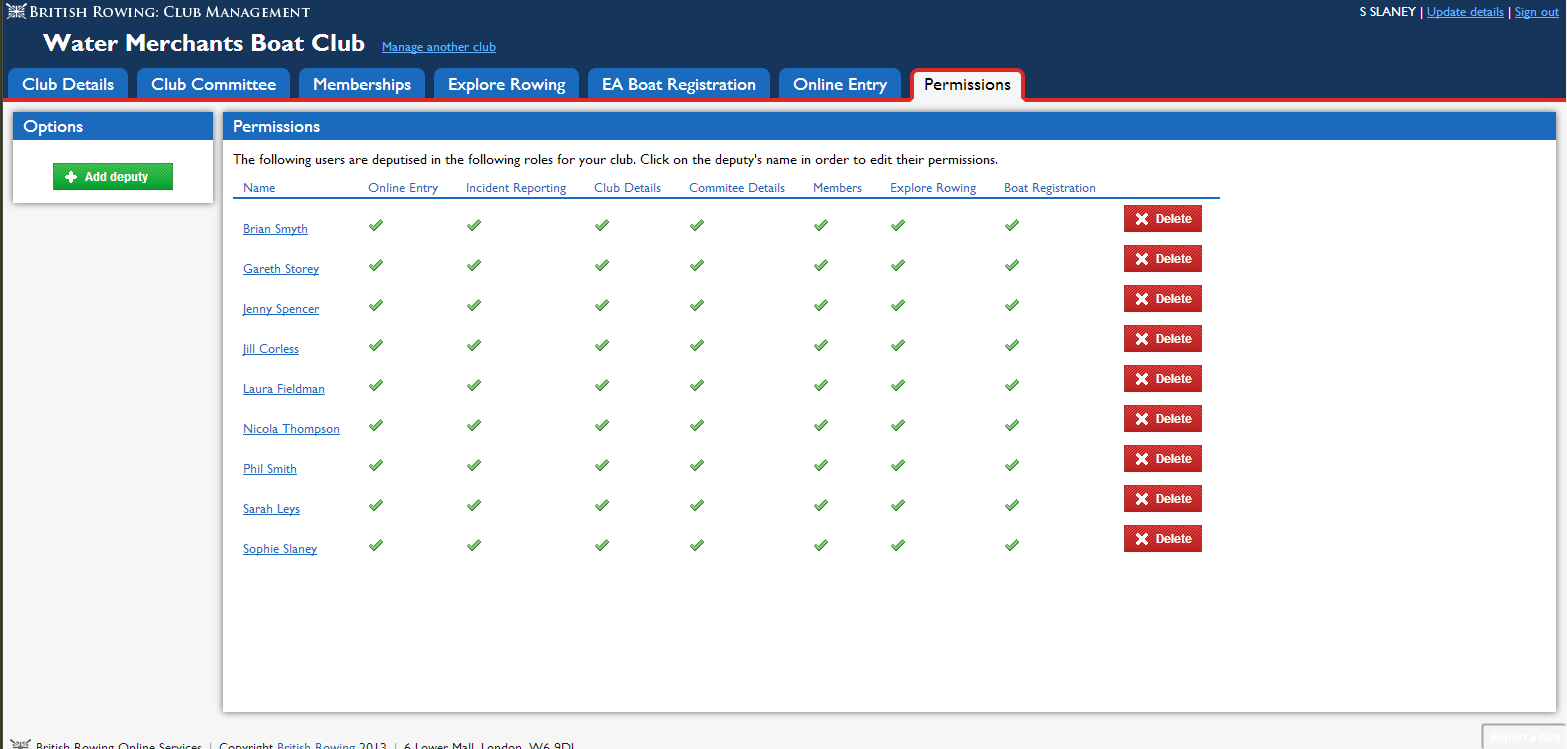This screenshot has width=1567, height=749.
Task: Delete the Jill Corless row
Action: 1162,339
